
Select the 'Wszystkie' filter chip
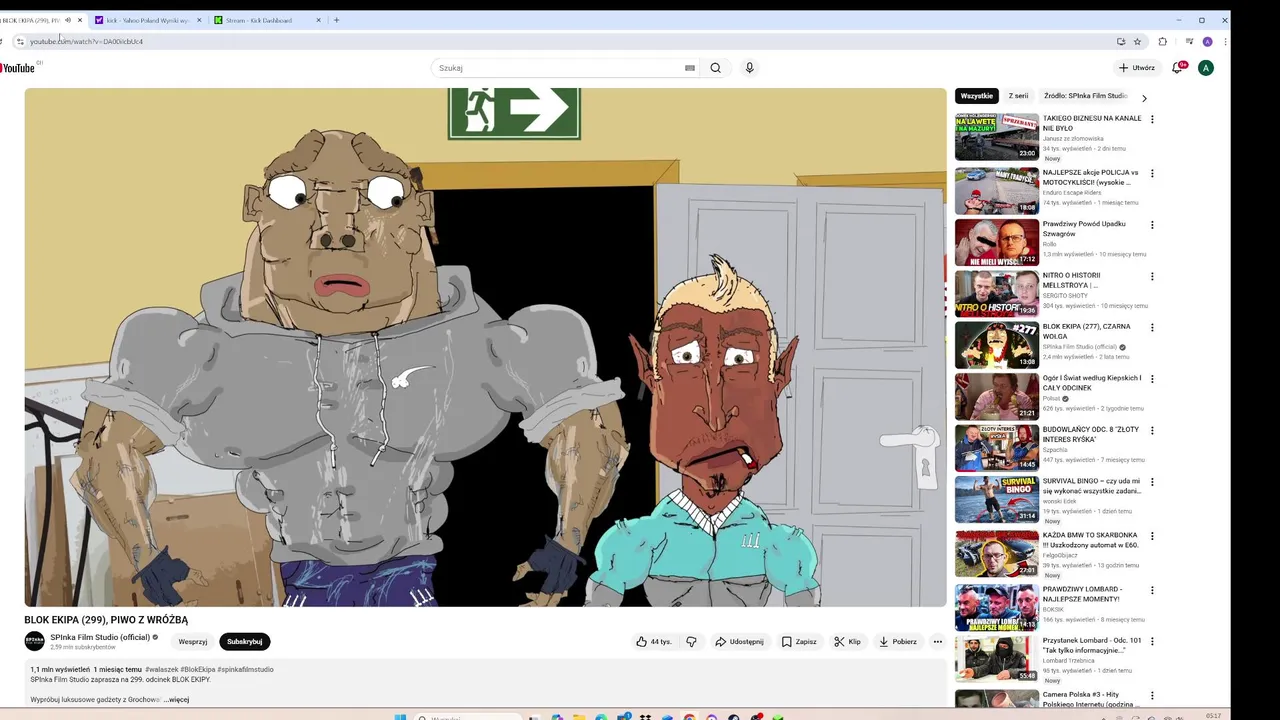976,96
